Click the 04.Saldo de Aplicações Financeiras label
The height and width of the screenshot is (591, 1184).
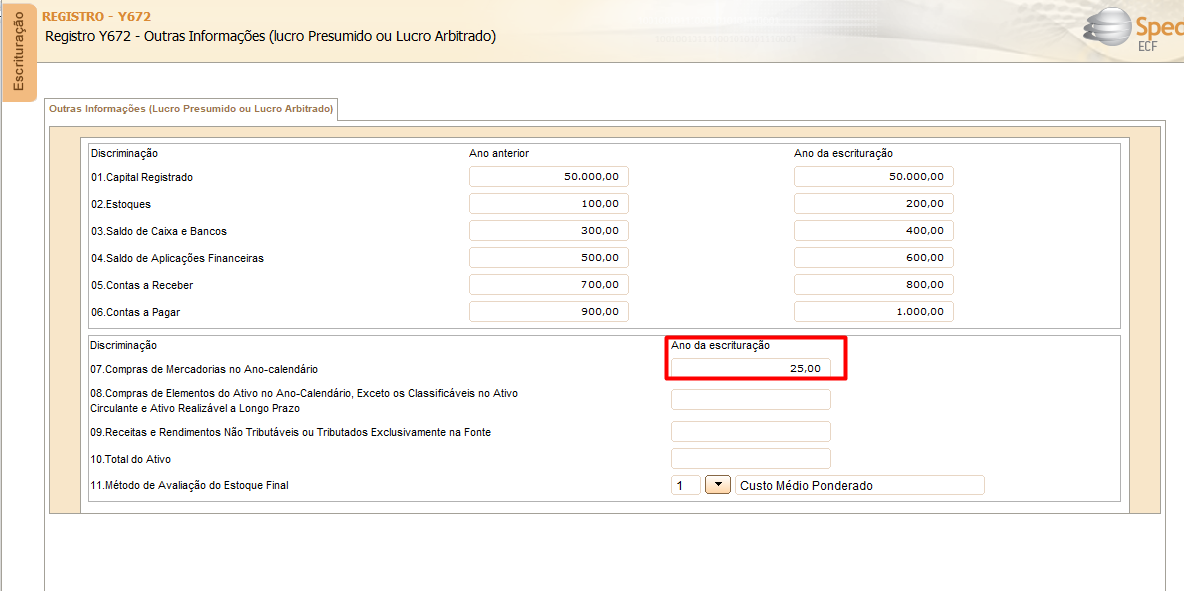click(x=177, y=258)
